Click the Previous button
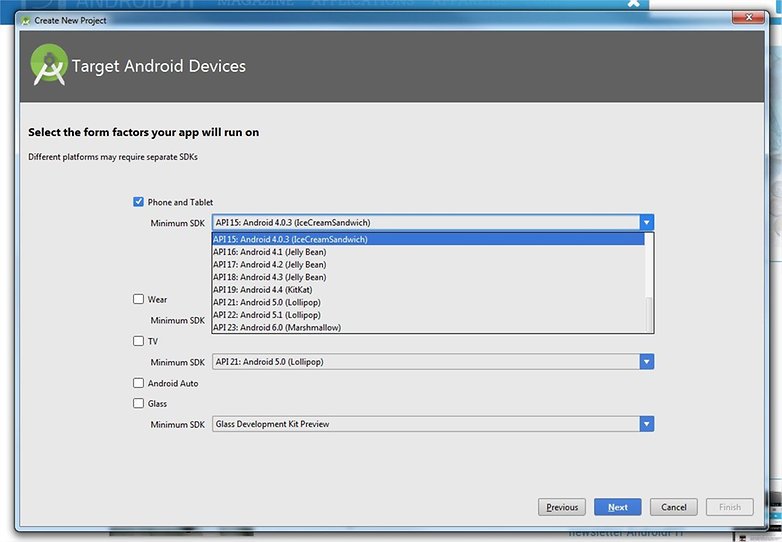 tap(562, 507)
